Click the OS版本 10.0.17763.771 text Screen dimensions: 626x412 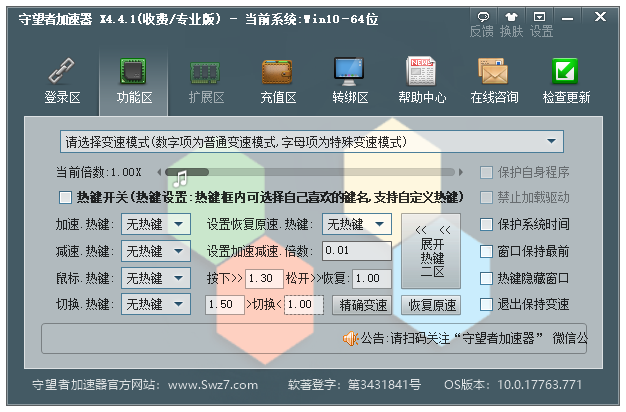(513, 385)
